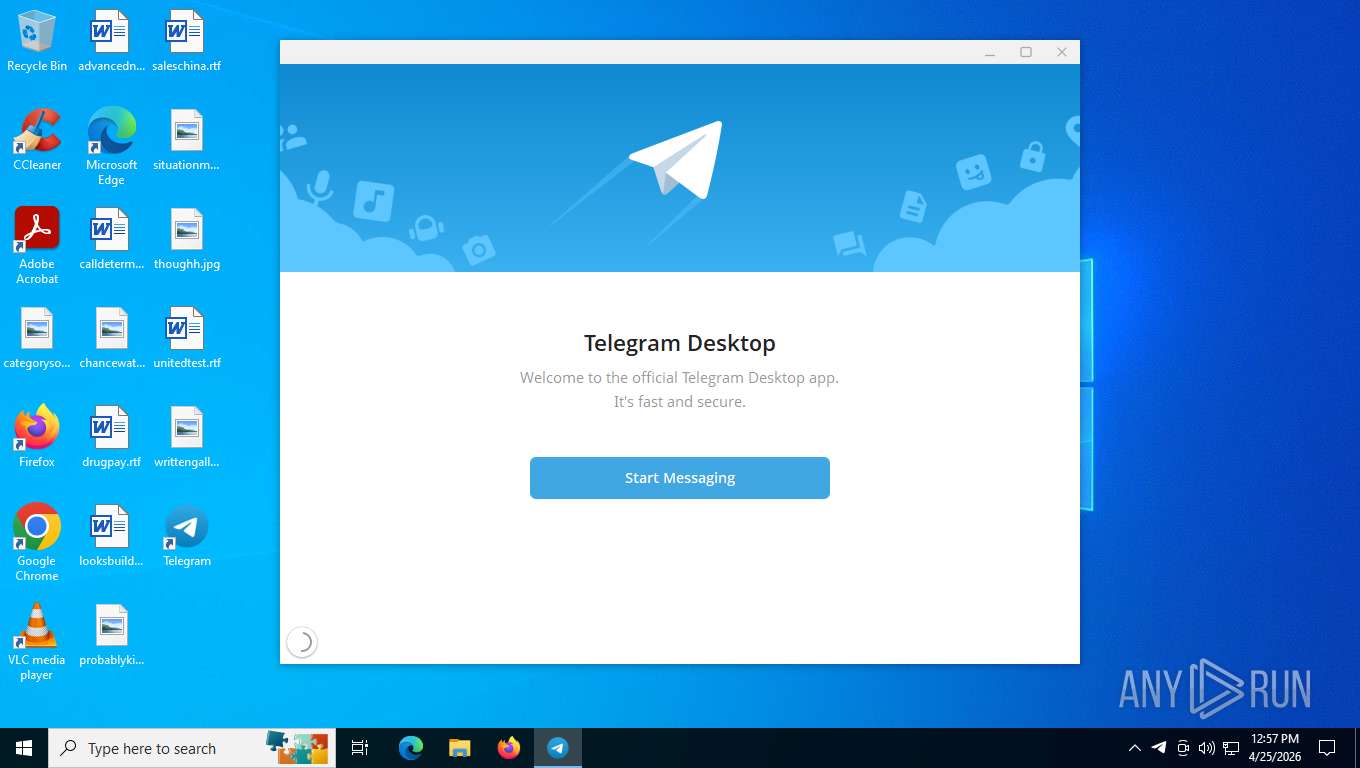
Task: Open Task View on the taskbar
Action: coord(360,748)
